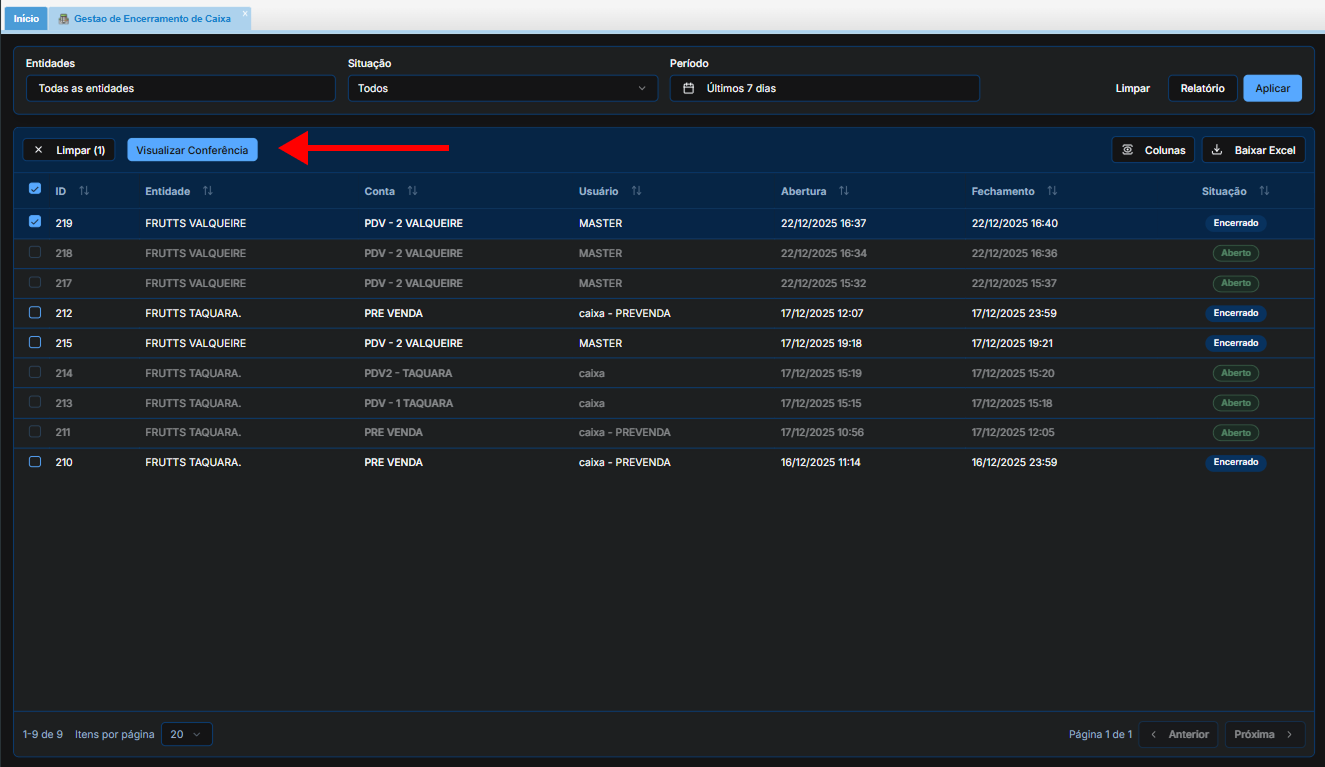Click sort arrows beside Usuário header
This screenshot has height=767, width=1325.
click(636, 191)
